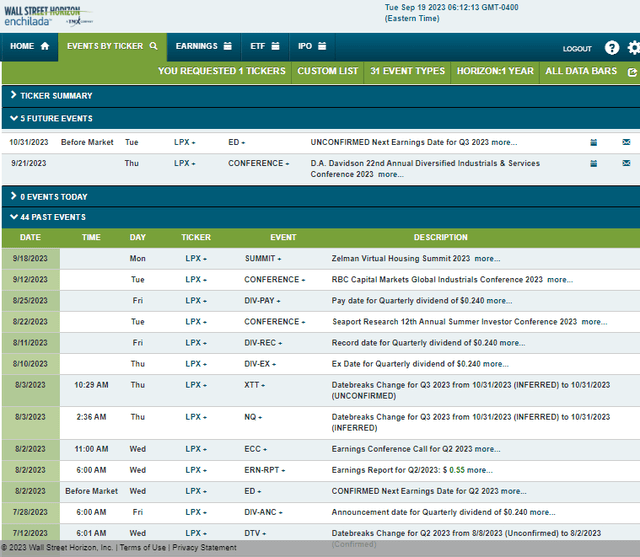Open Terms of Use in footer
Screen dimensions: 640x557
[143, 548]
